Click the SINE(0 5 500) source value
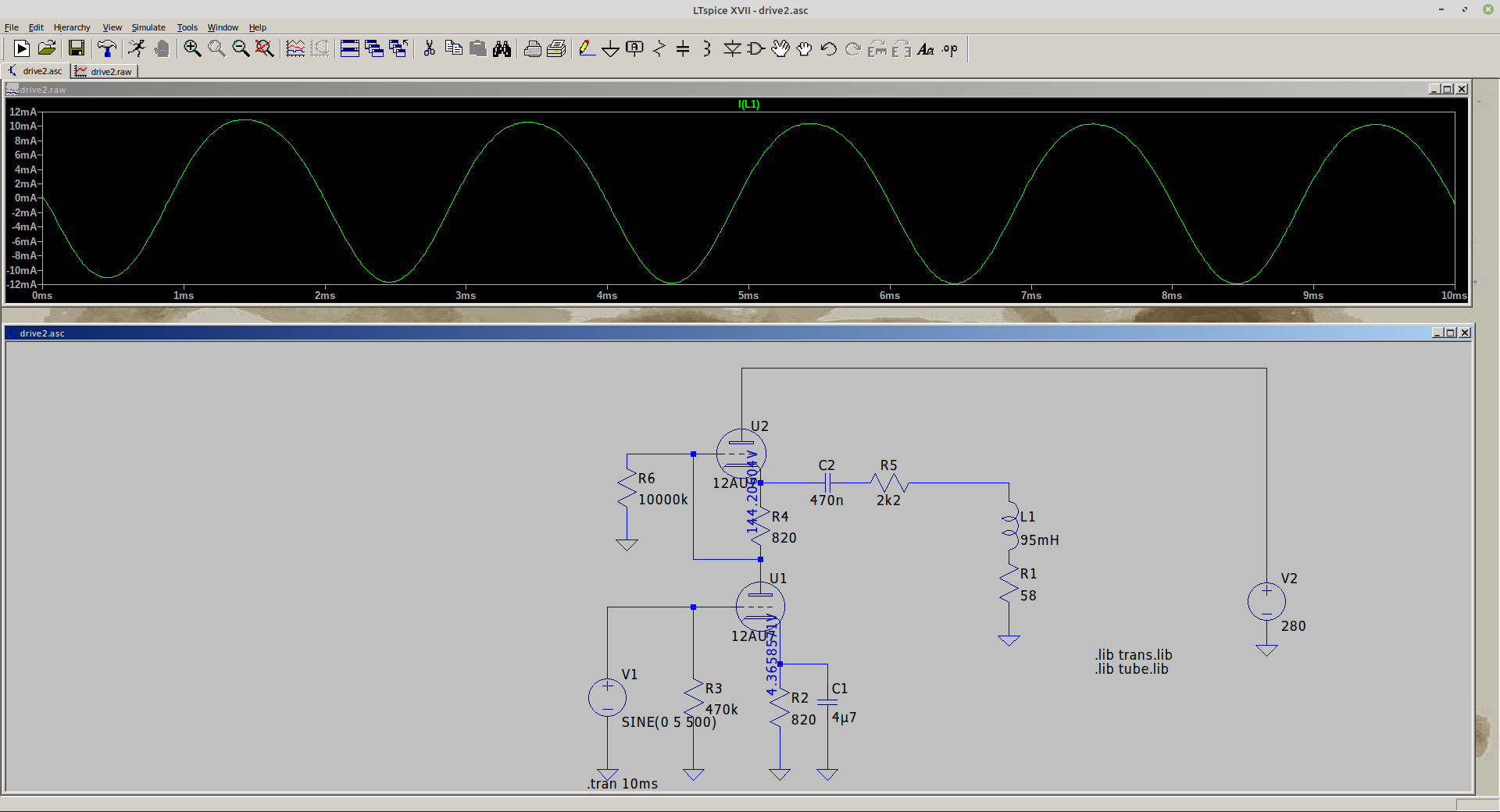This screenshot has height=812, width=1500. click(x=669, y=722)
